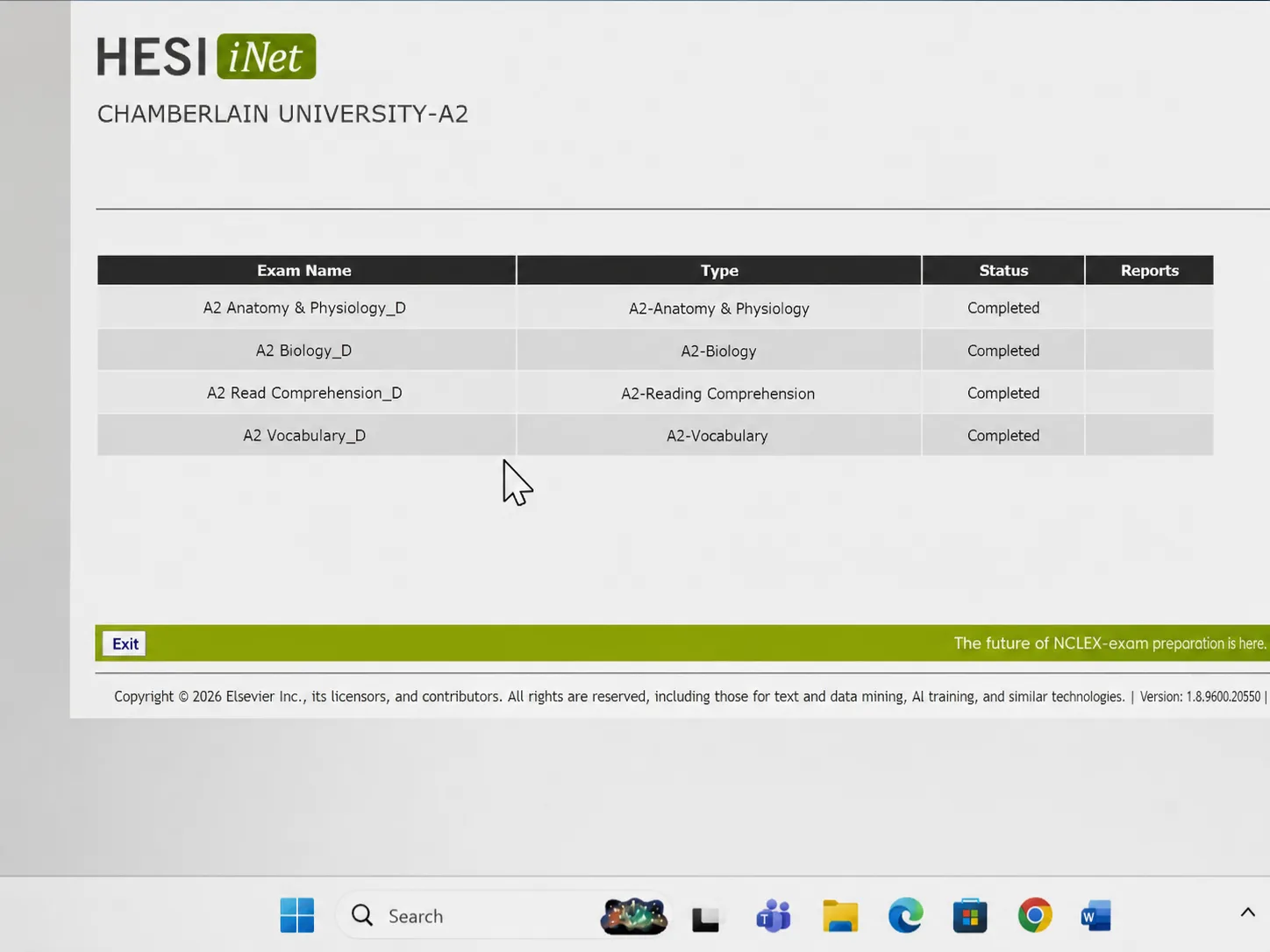Click the A2-Anatomy & Physiology type cell
The height and width of the screenshot is (952, 1270).
[x=719, y=308]
